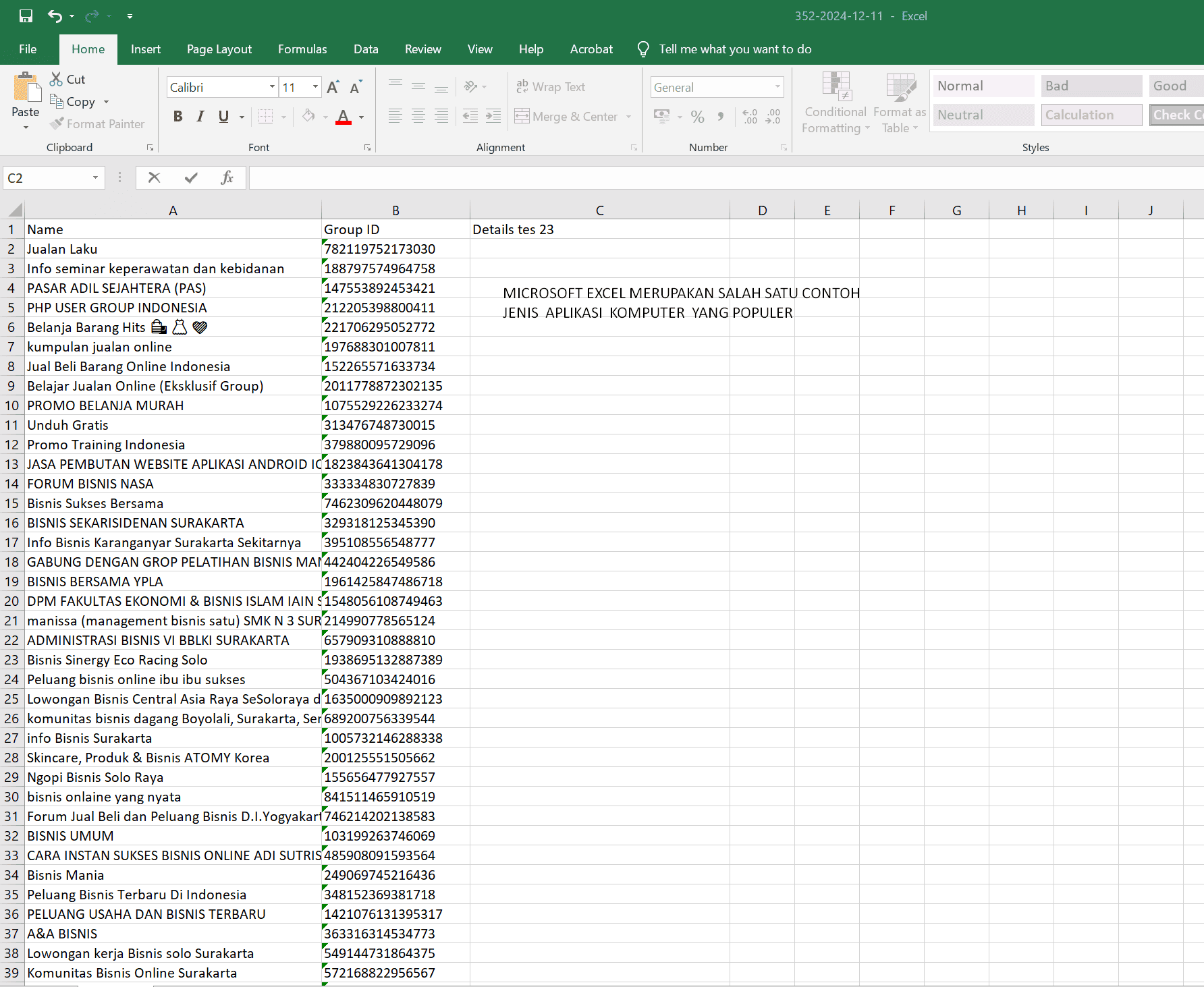Expand the General number format dropdown
1204x987 pixels.
coord(777,87)
